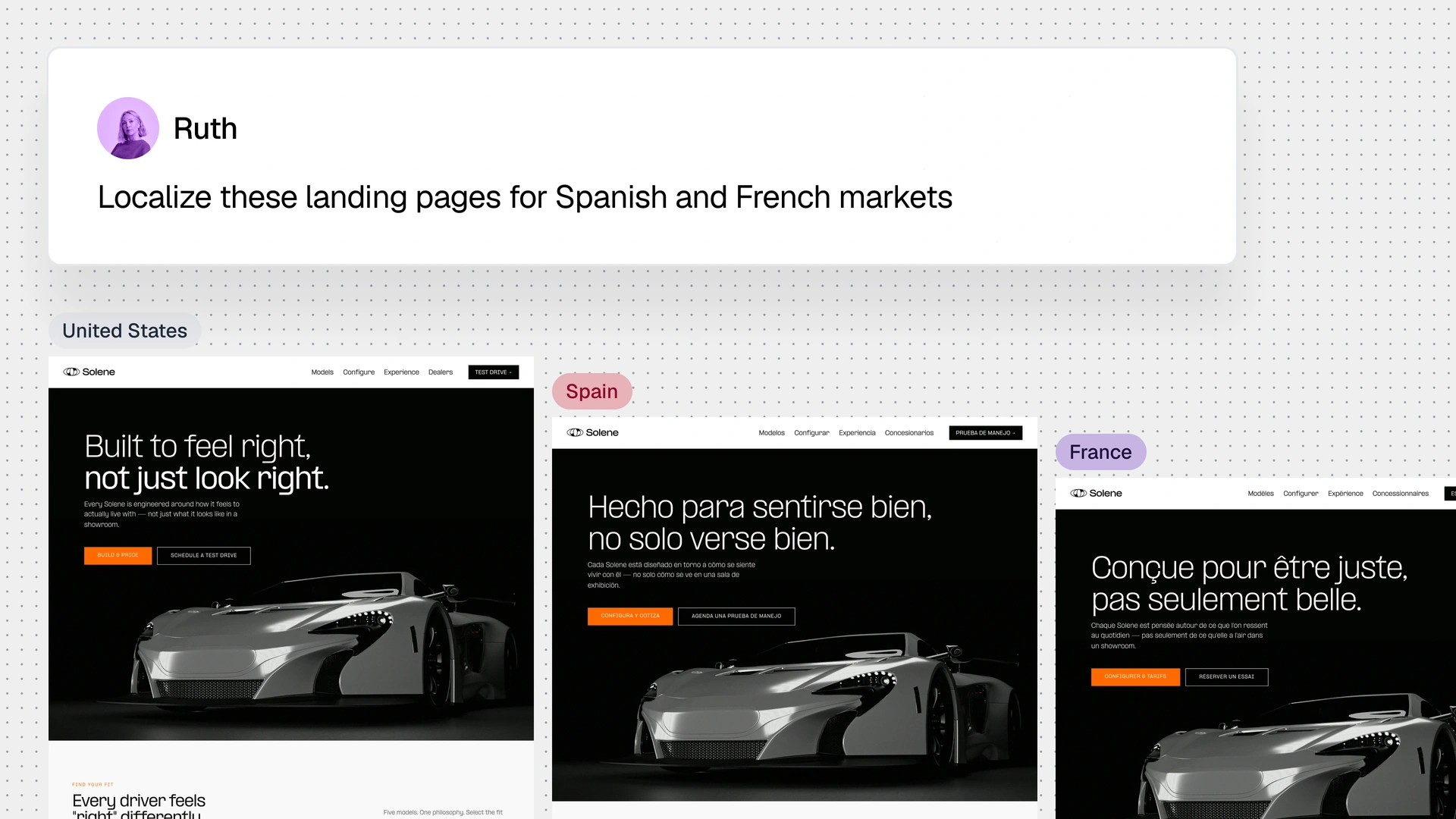Click the AGENDA UNA PRUEBA DE MANEJO button

click(736, 617)
